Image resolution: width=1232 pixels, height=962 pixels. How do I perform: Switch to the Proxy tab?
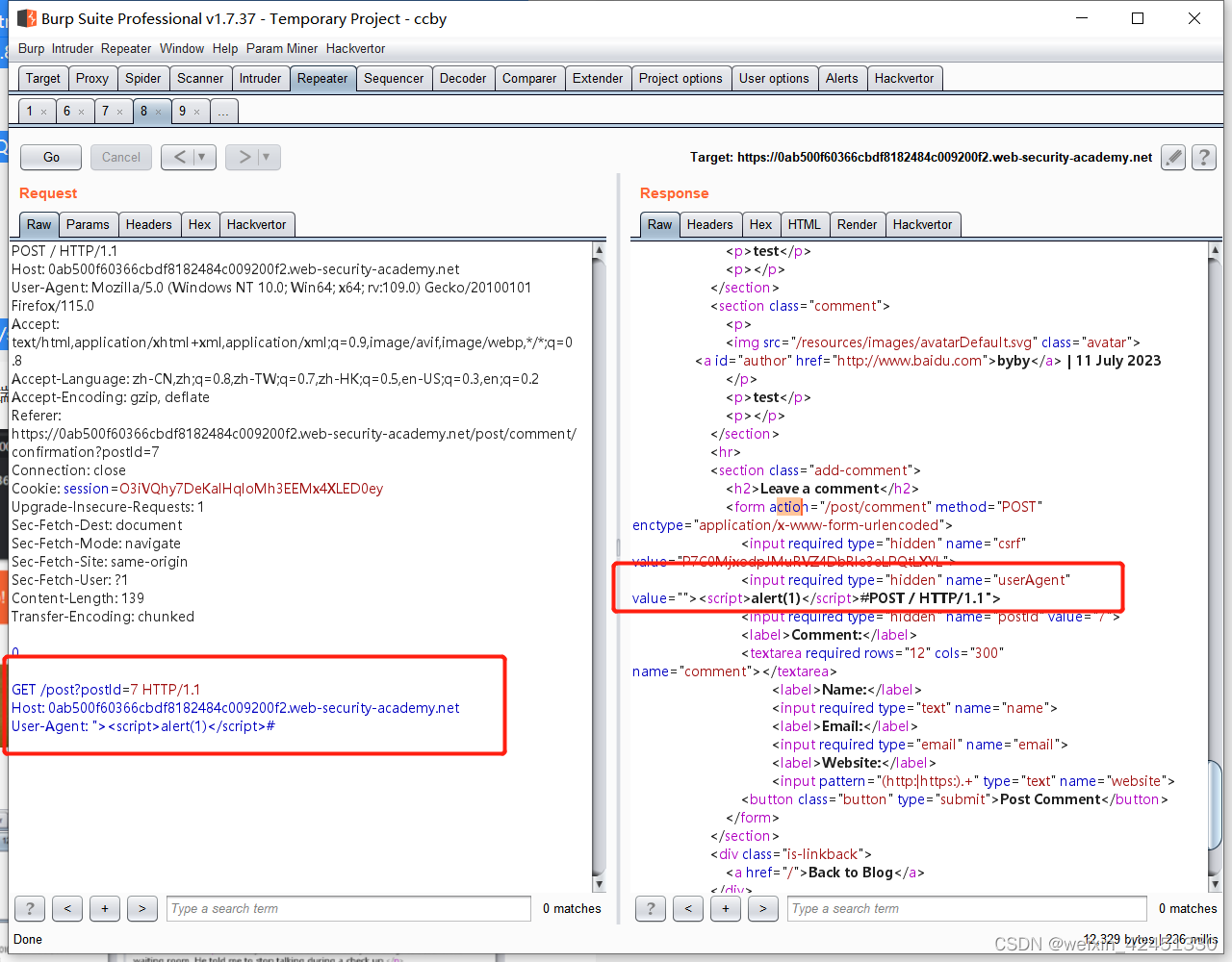92,78
